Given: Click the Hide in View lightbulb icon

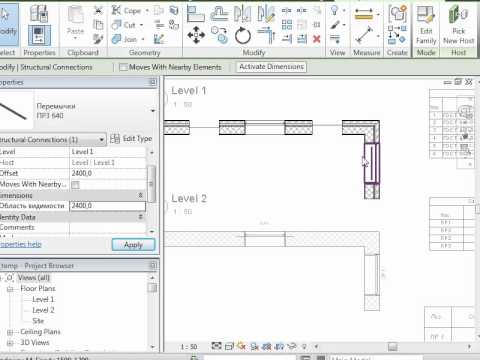Looking at the screenshot, I should tap(334, 11).
